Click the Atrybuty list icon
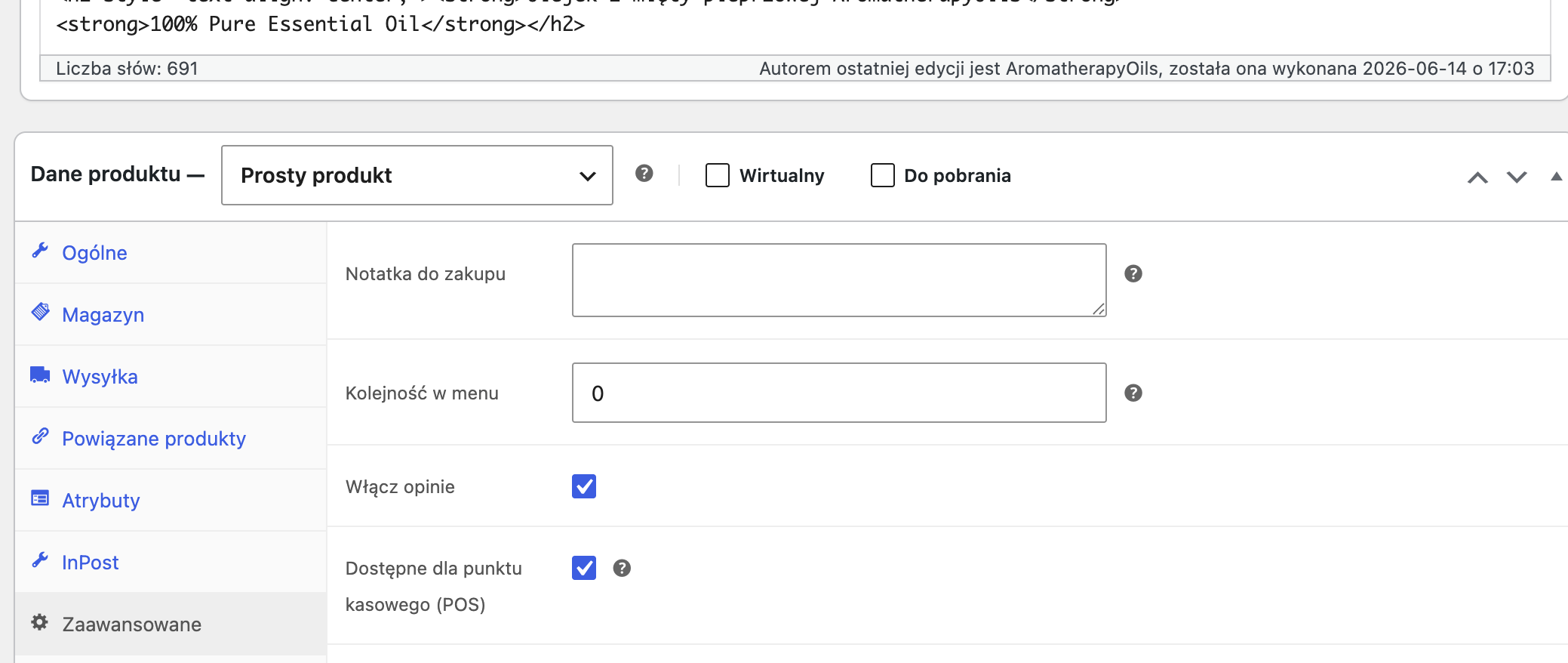 pyautogui.click(x=40, y=498)
